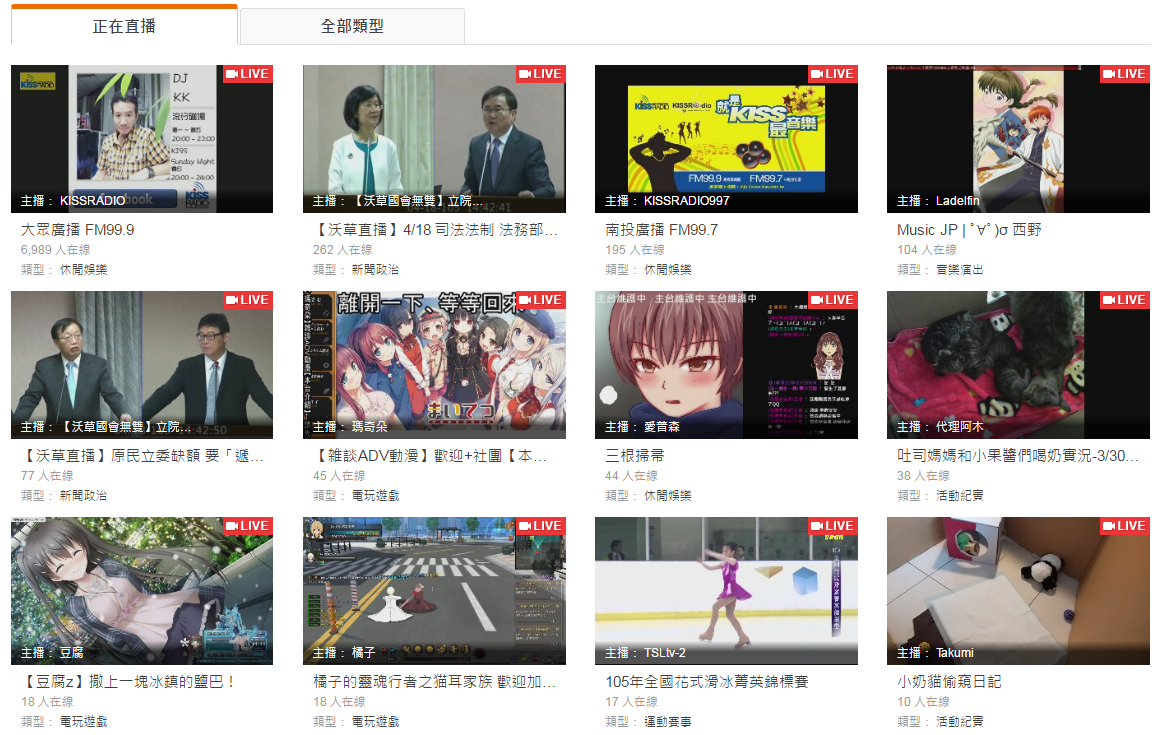Click LIVE badge on figure skating stream
Viewport: 1168px width, 735px height.
(x=831, y=526)
